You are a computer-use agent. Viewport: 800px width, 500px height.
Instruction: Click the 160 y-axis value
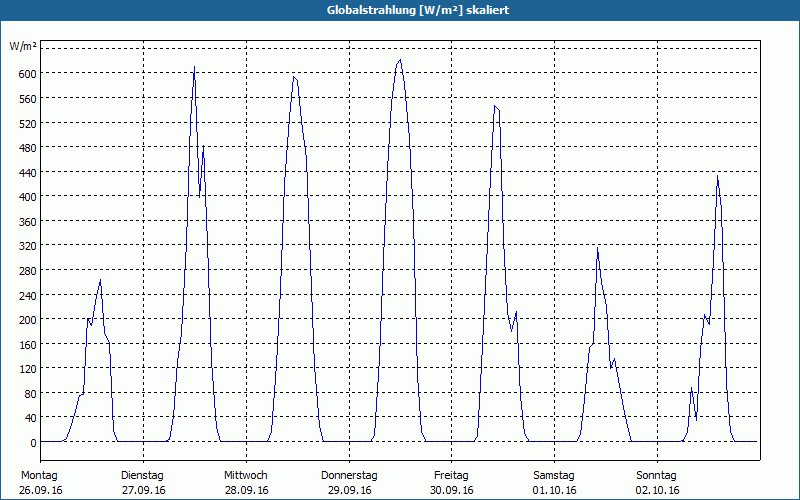27,345
